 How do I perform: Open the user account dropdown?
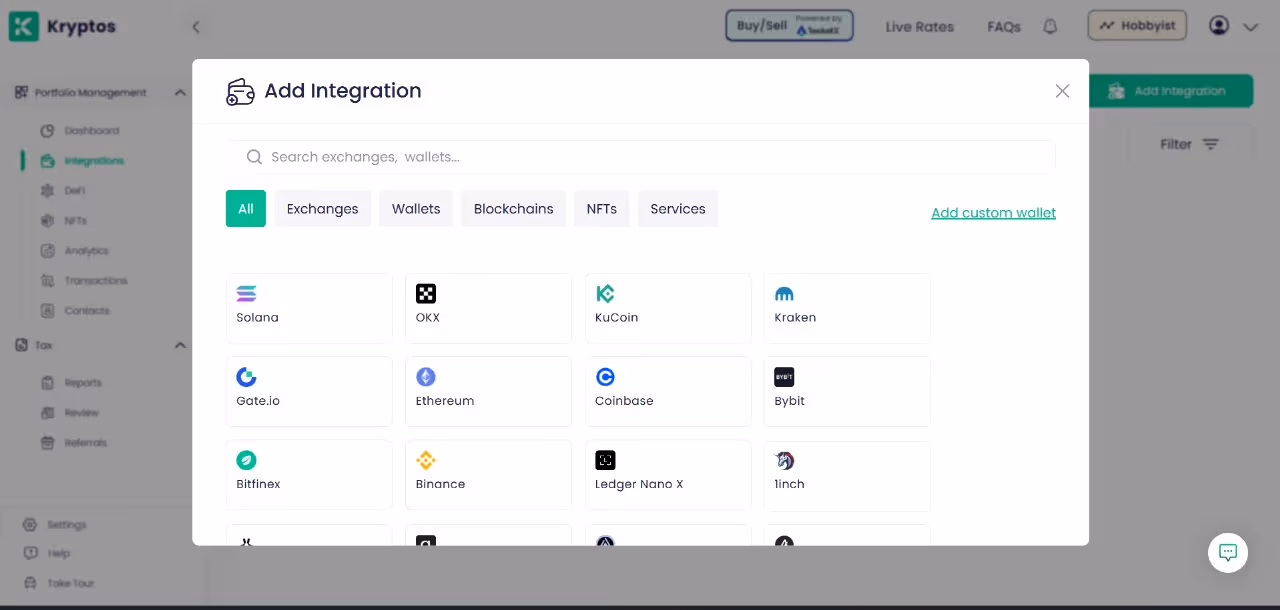1233,27
